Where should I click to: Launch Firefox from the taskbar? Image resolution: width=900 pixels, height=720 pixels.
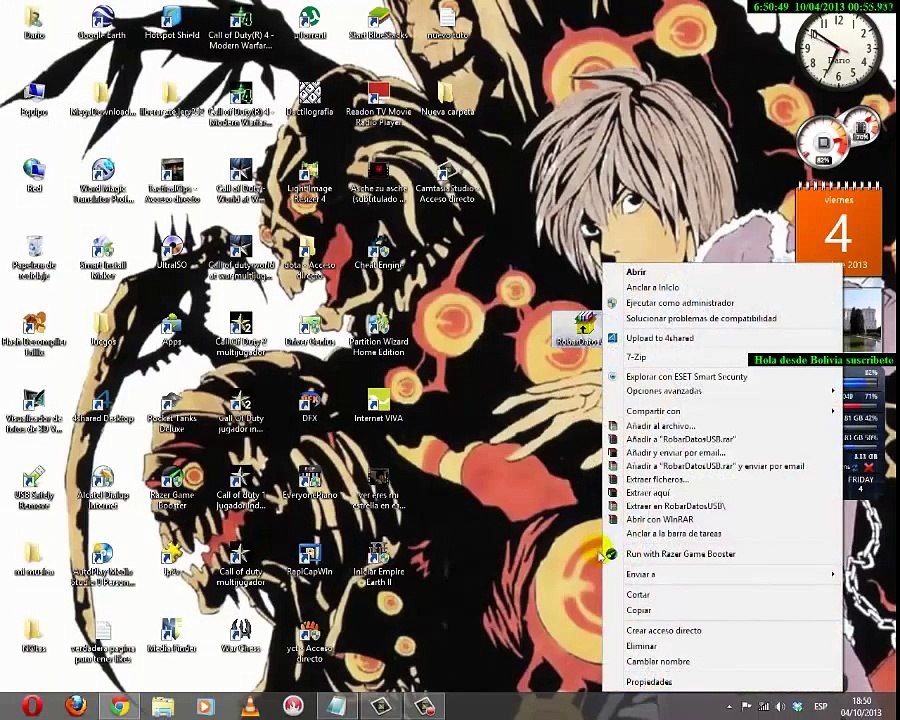pyautogui.click(x=76, y=706)
